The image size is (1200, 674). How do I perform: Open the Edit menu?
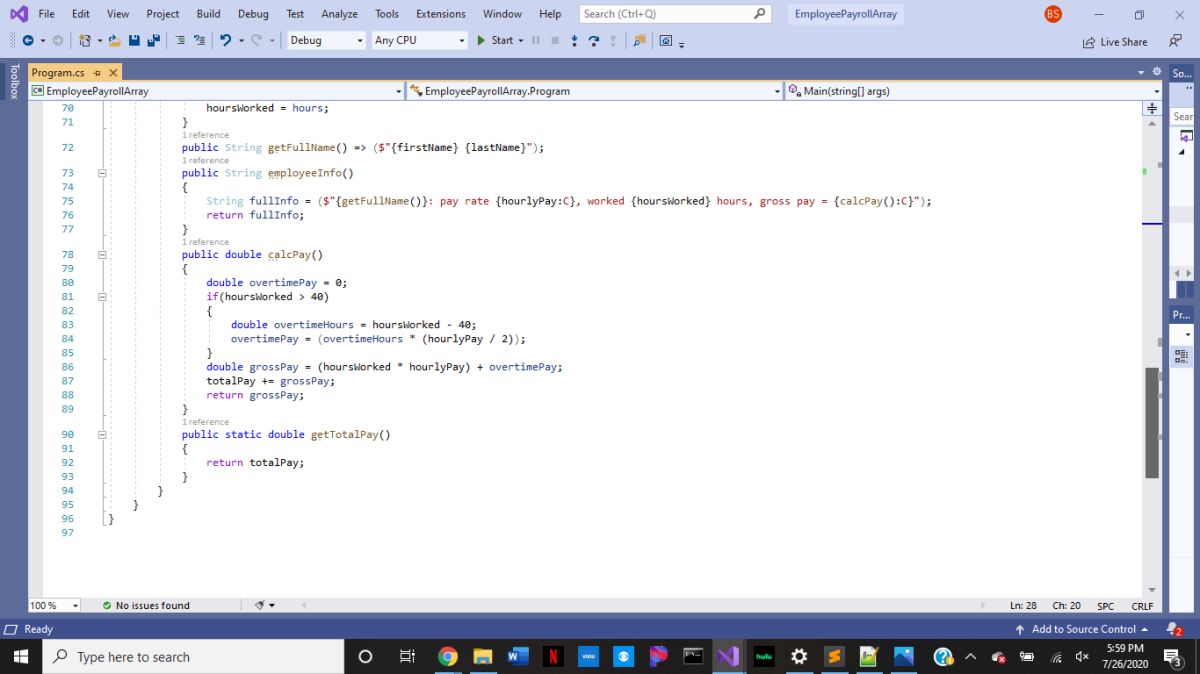[81, 14]
